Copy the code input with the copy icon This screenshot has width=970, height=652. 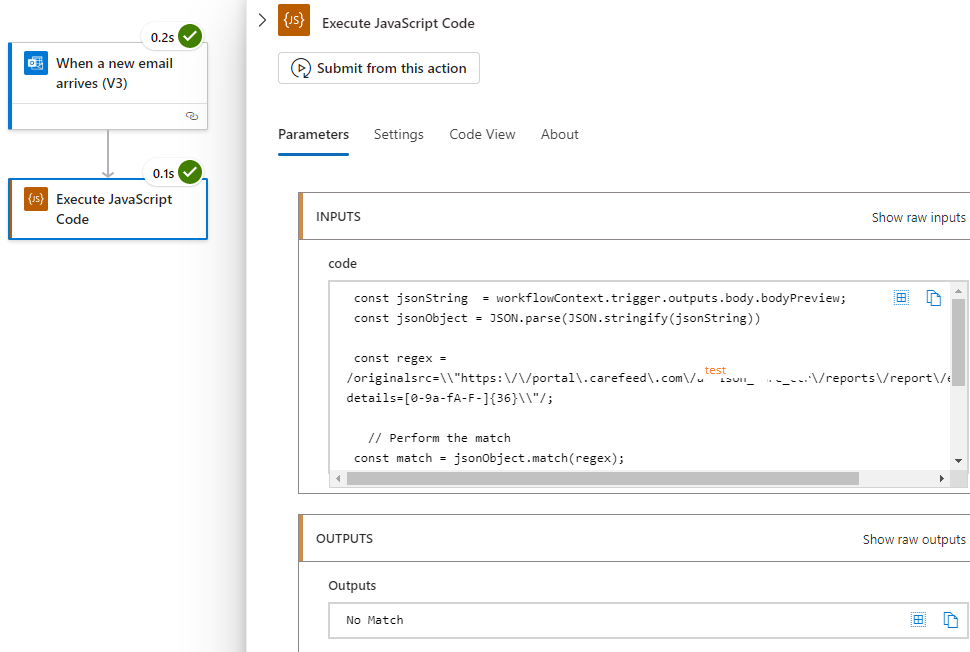pyautogui.click(x=934, y=298)
